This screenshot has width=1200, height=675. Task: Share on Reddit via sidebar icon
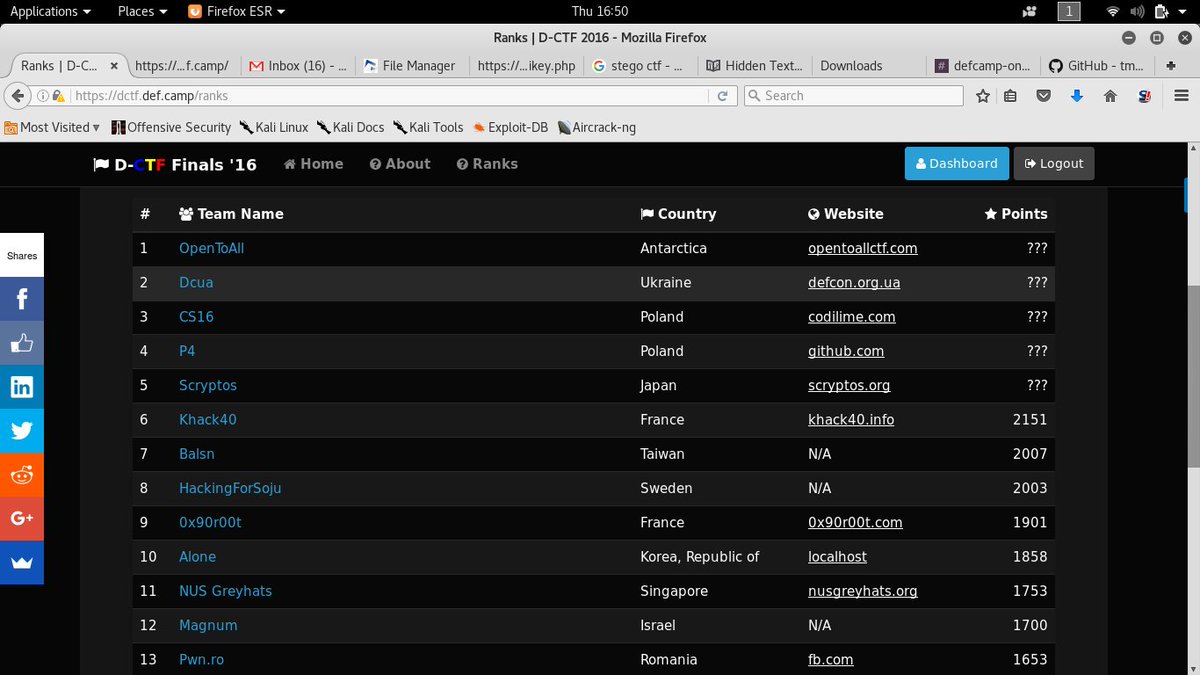pos(21,475)
